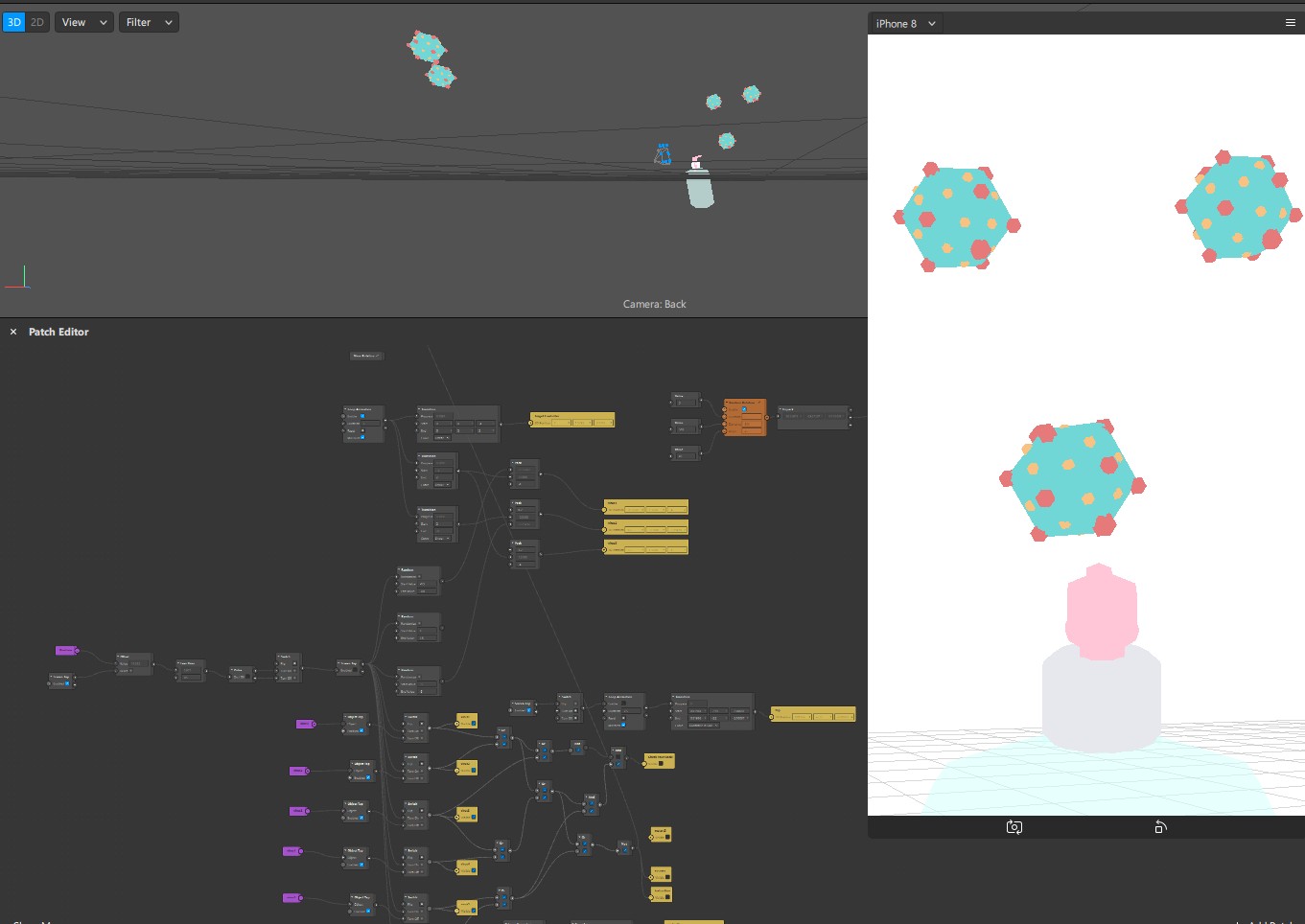Screen dimensions: 1305x924
Task: Select yellow consumer patch right of top Transition
Action: (x=572, y=420)
